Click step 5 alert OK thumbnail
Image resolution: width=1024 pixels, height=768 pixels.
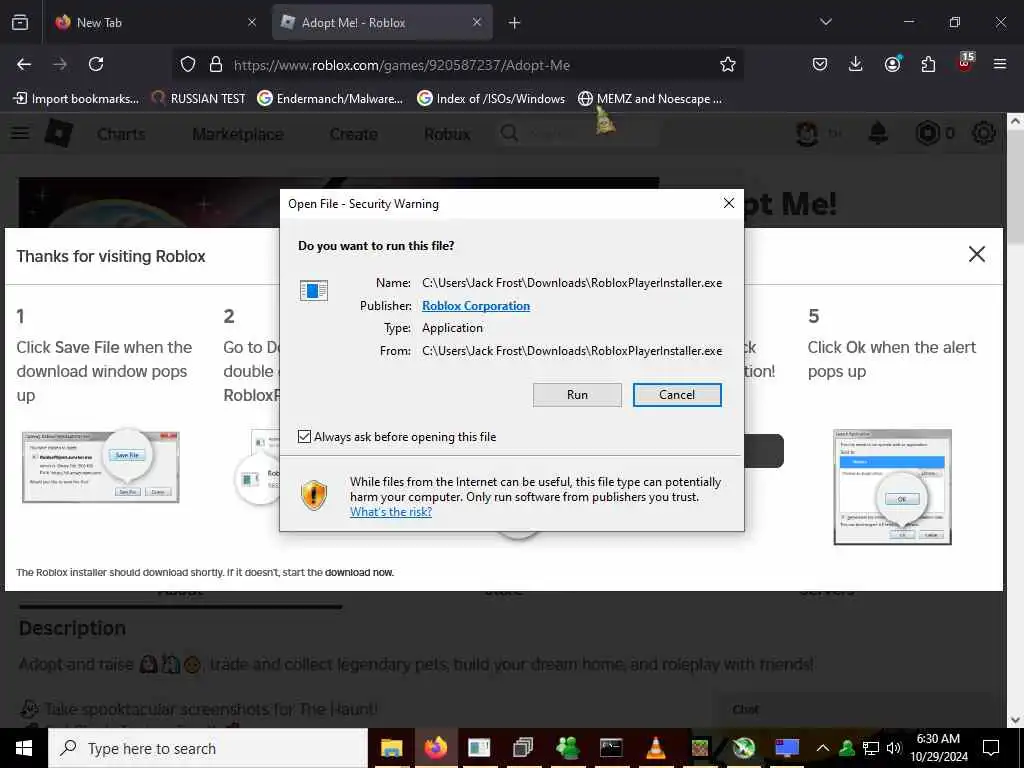tap(892, 487)
